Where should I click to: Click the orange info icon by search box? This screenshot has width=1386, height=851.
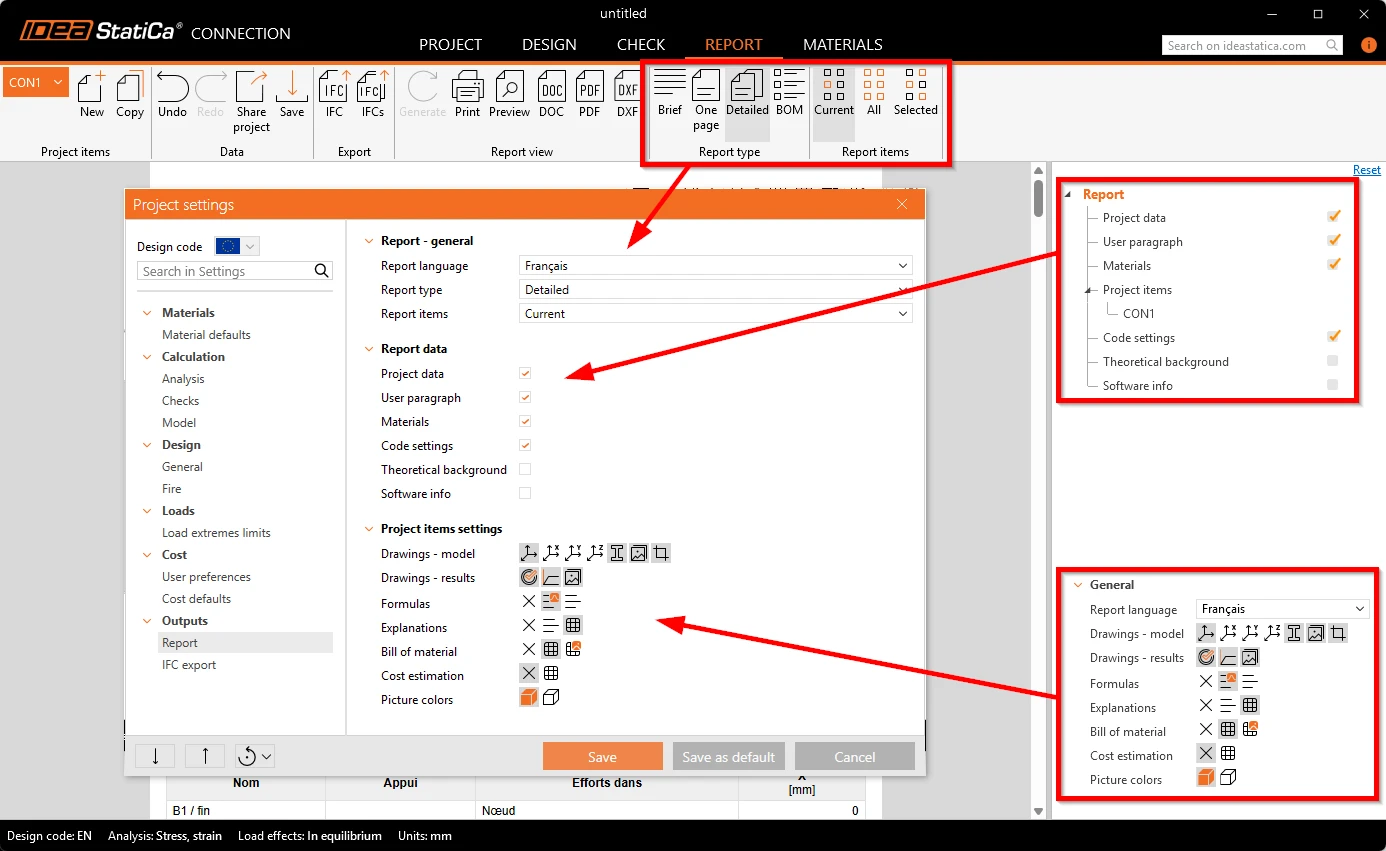coord(1368,45)
